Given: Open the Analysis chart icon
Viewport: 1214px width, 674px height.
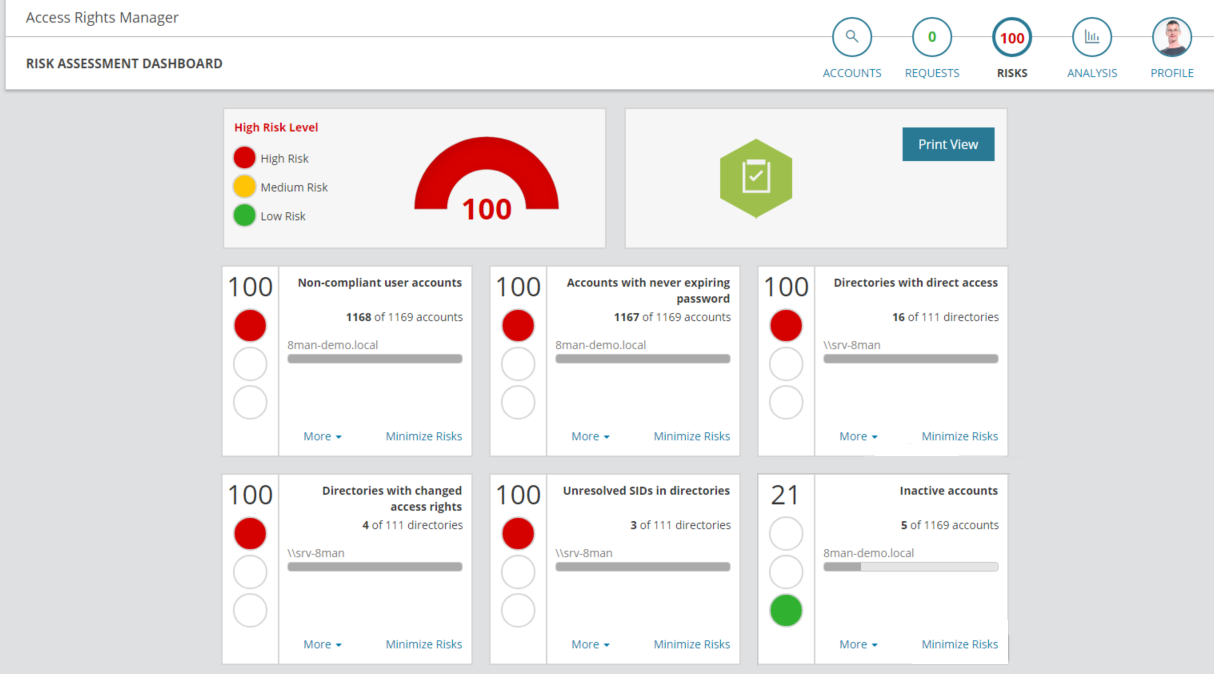Looking at the screenshot, I should (x=1092, y=38).
